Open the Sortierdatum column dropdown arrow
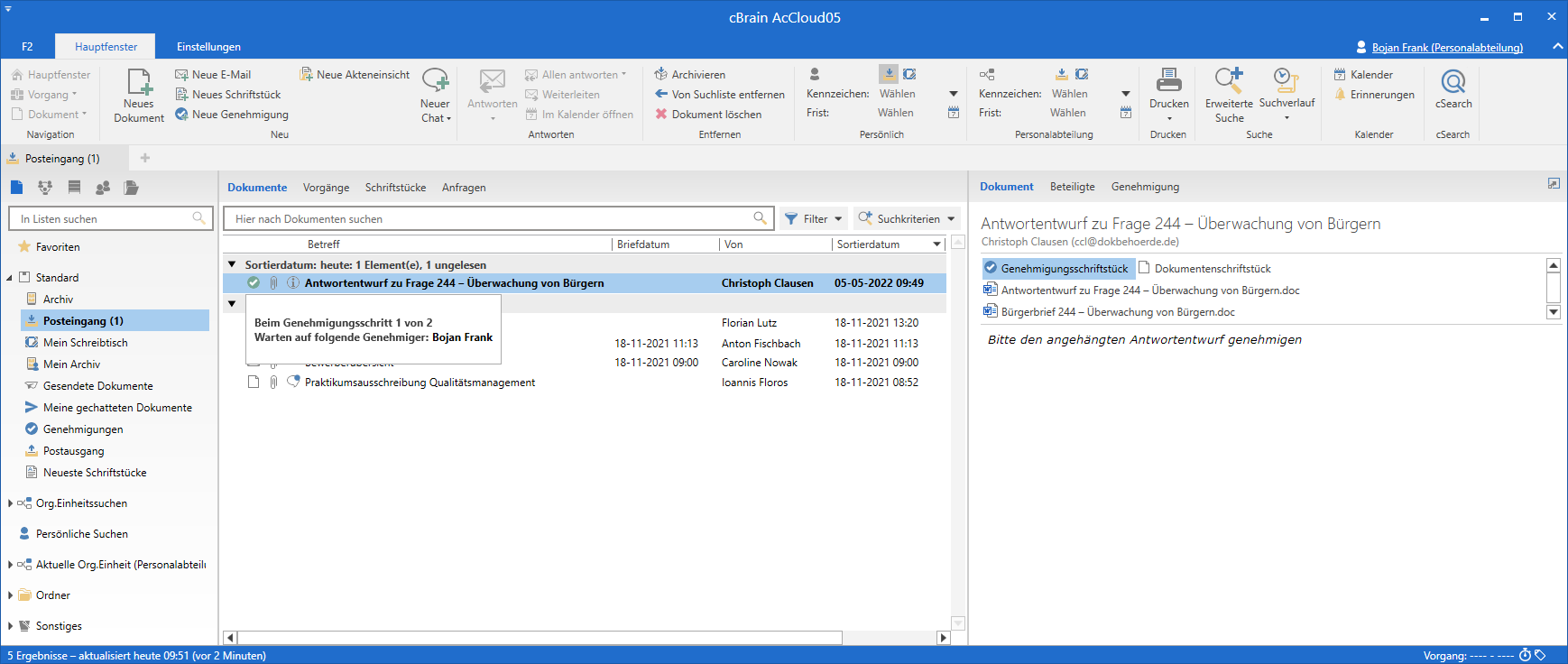The width and height of the screenshot is (1568, 664). point(936,244)
